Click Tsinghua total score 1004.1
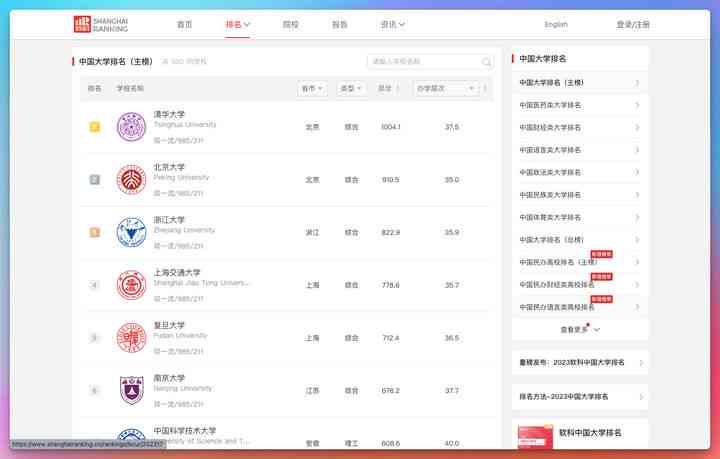 [391, 127]
